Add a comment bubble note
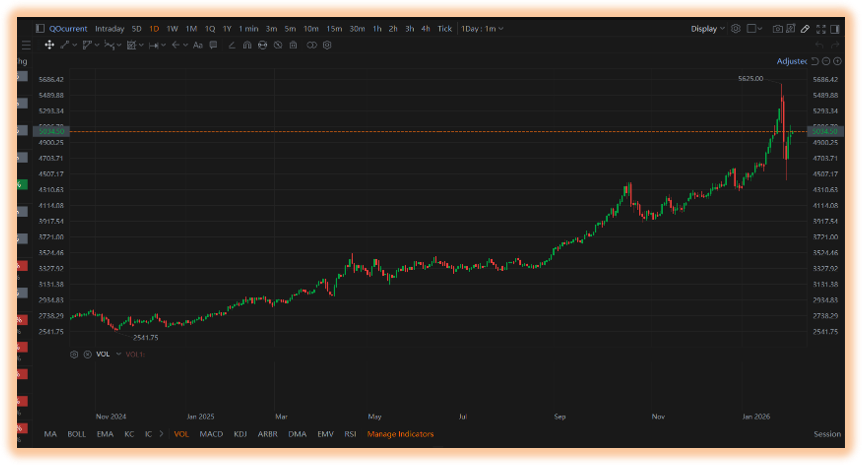Image resolution: width=862 pixels, height=465 pixels. tap(213, 45)
